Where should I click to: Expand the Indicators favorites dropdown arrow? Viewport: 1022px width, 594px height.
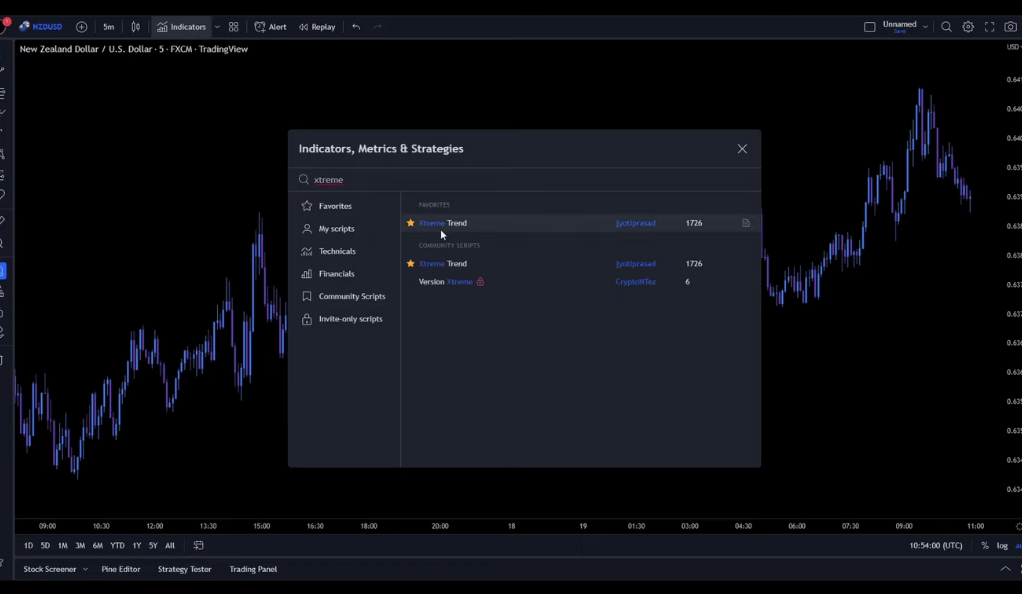217,27
